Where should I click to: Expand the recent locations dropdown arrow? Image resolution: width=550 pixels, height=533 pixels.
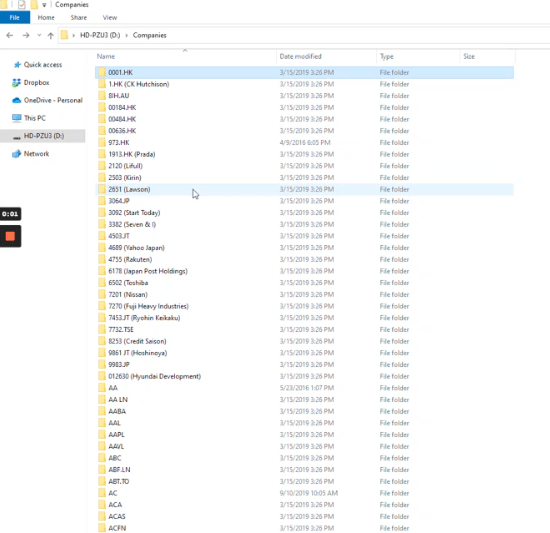click(39, 35)
